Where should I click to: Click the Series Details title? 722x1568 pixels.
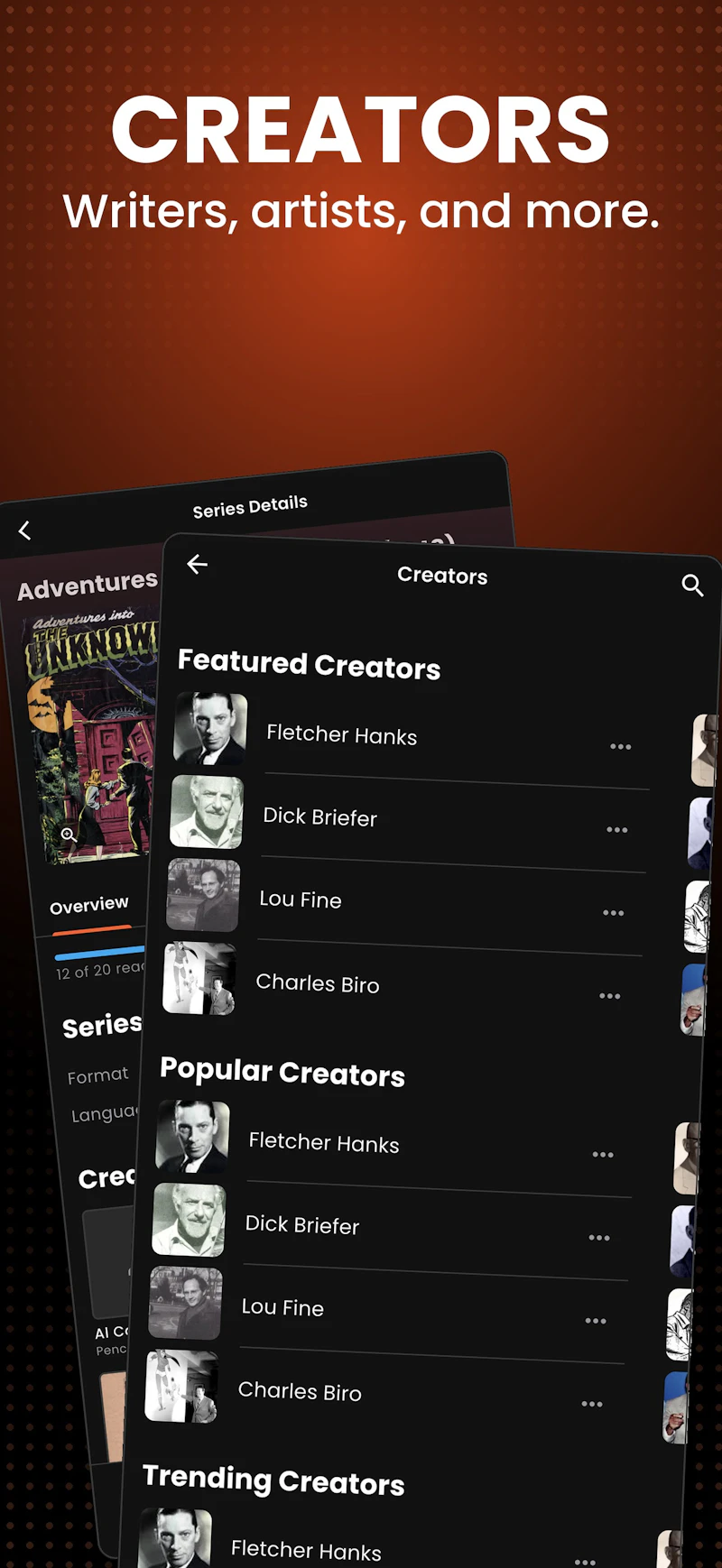point(250,506)
